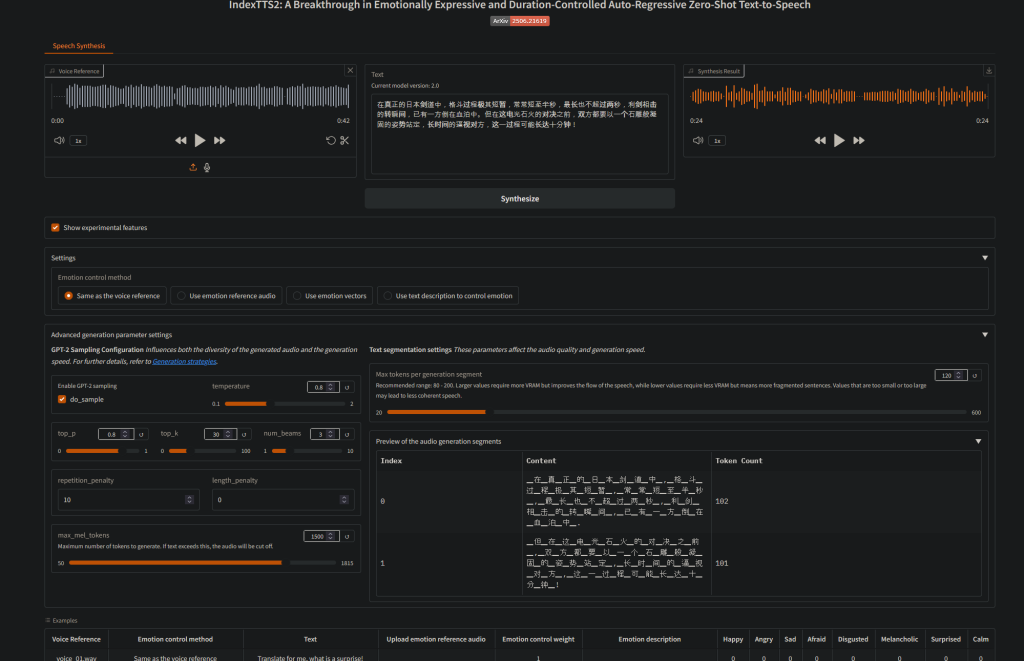Click the trim scissors icon in Voice Reference
This screenshot has width=1024, height=661.
click(343, 141)
